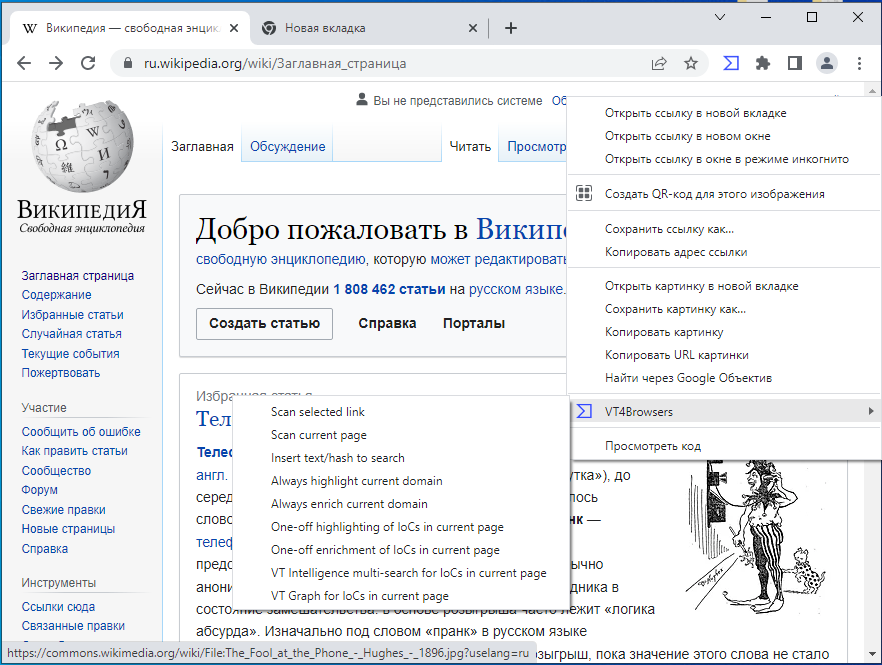The height and width of the screenshot is (665, 882).
Task: Click the user icon beside login notice
Action: click(x=362, y=100)
